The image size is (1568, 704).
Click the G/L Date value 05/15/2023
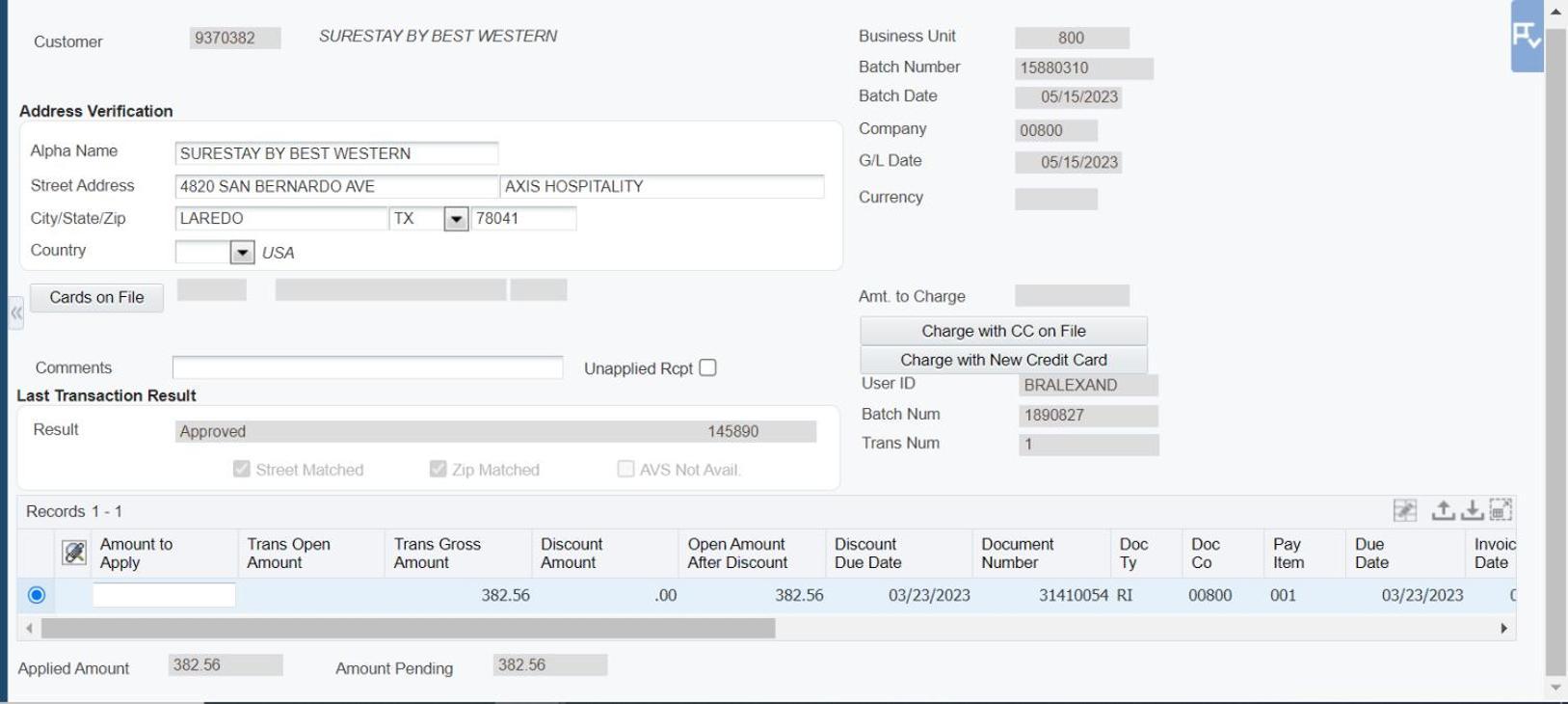(x=1069, y=162)
